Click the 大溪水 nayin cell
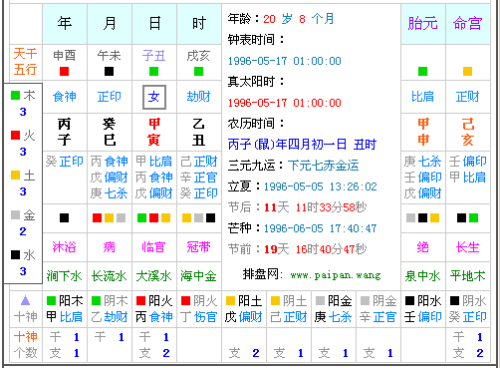The image size is (500, 368). 154,276
